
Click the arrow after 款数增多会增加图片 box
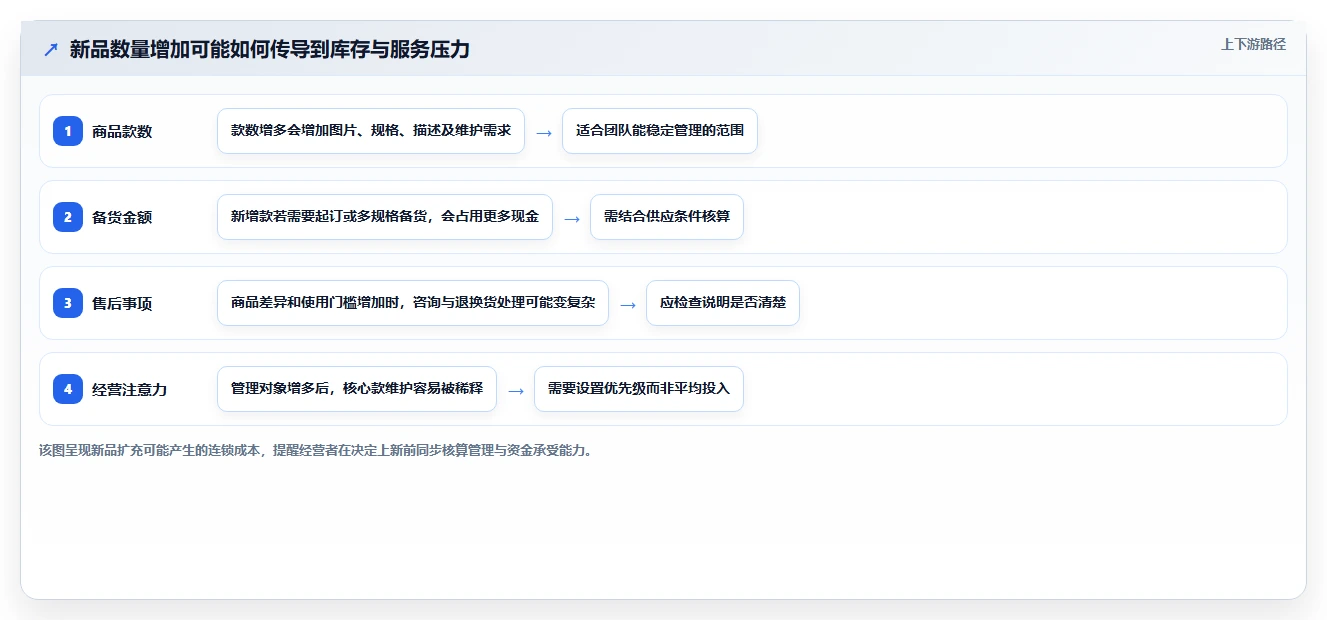click(x=544, y=132)
